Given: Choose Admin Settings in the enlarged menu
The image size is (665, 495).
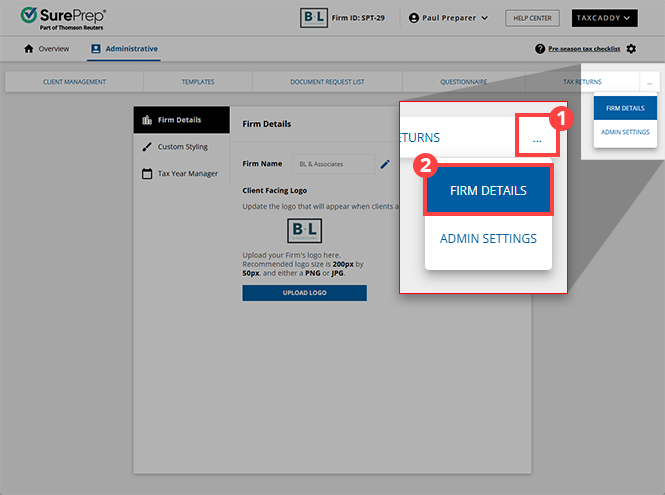Looking at the screenshot, I should (488, 239).
